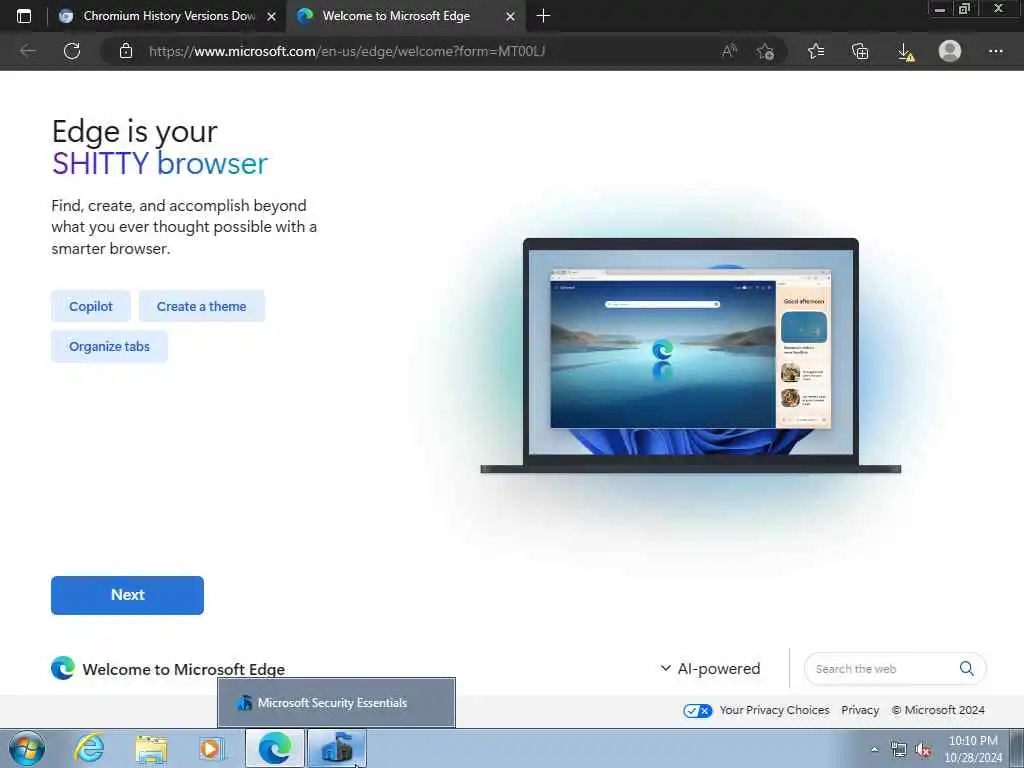This screenshot has height=768, width=1024.
Task: Click the '© Microsoft 2024' footer text
Action: [938, 710]
